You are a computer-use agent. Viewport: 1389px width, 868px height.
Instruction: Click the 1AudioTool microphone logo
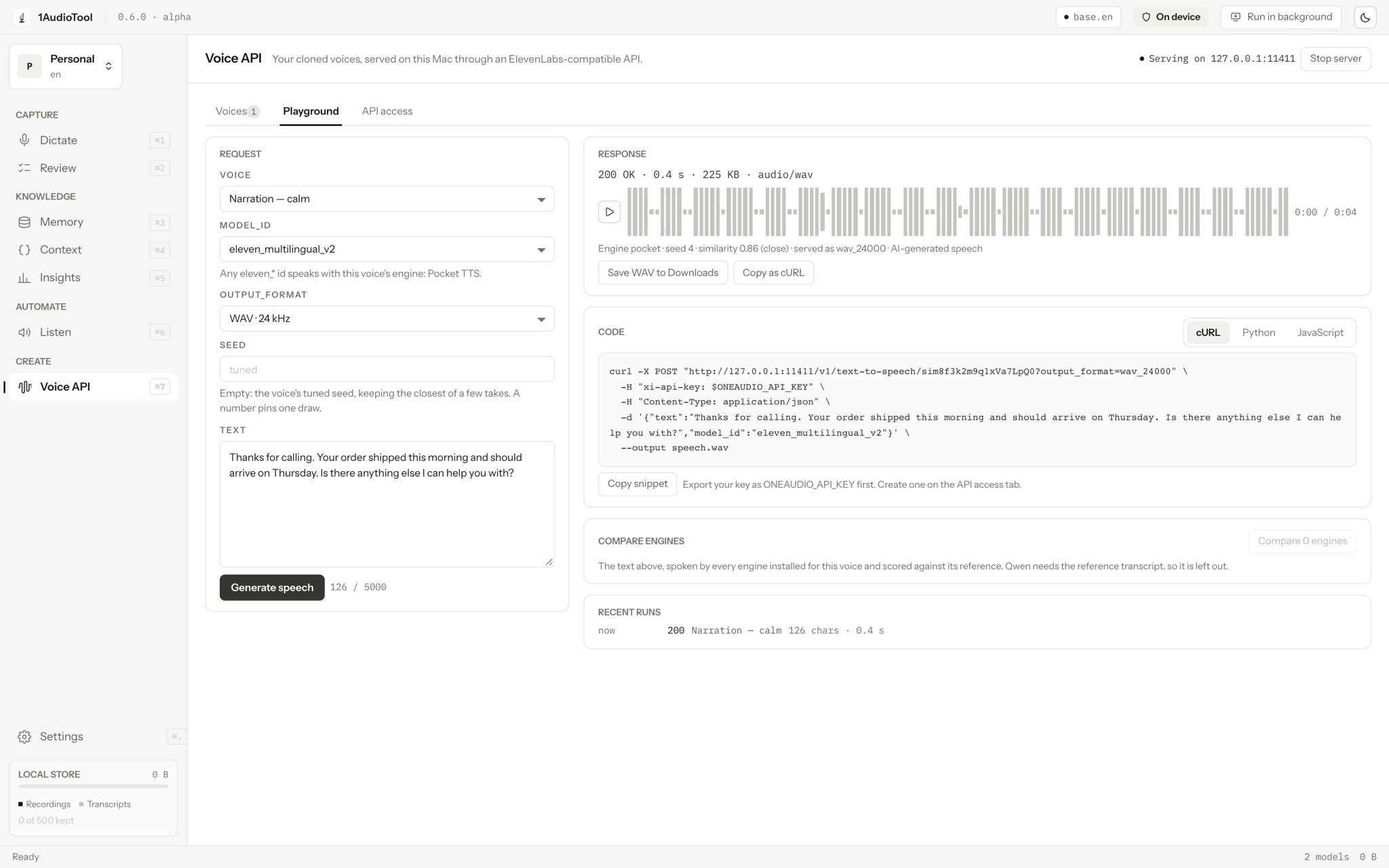(22, 18)
